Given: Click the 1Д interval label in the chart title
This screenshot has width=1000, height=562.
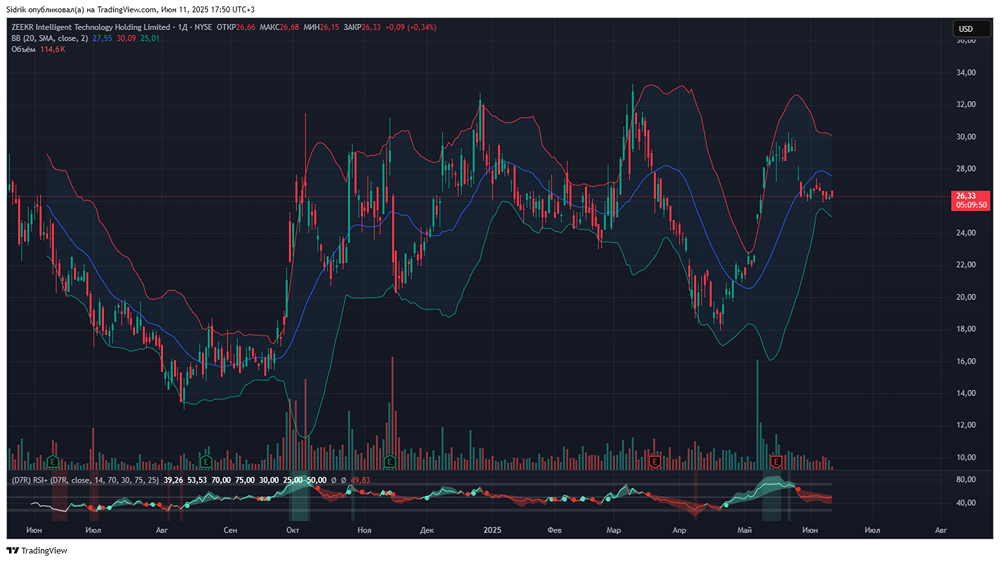Looking at the screenshot, I should [182, 27].
